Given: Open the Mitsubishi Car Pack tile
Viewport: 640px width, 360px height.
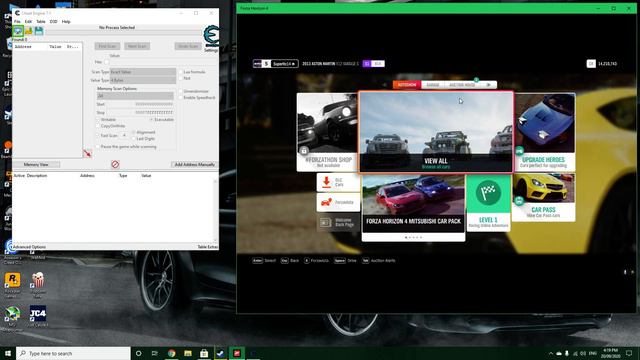Looking at the screenshot, I should click(x=413, y=207).
